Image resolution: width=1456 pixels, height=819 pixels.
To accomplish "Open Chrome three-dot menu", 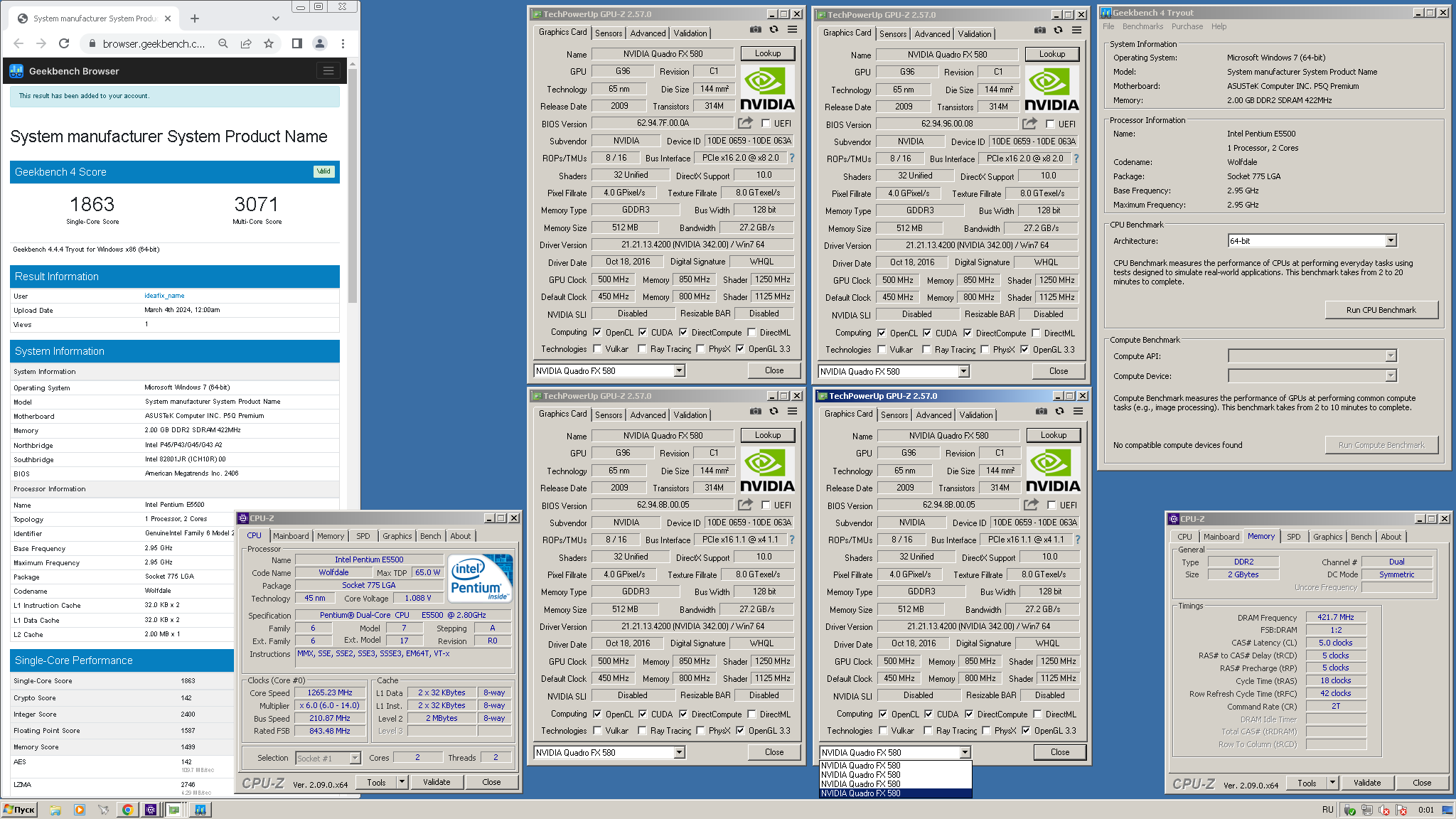I will [x=343, y=43].
